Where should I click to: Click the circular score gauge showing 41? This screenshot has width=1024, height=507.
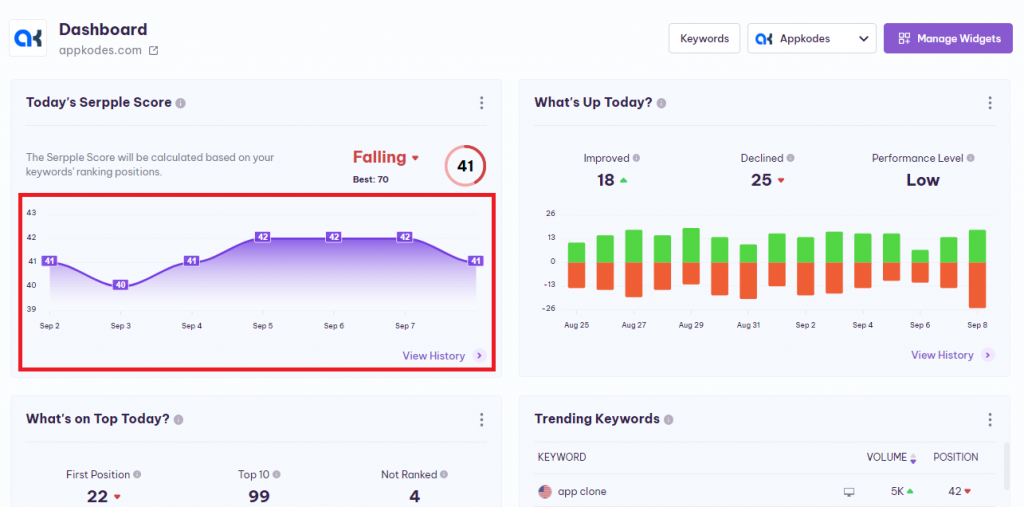(465, 166)
